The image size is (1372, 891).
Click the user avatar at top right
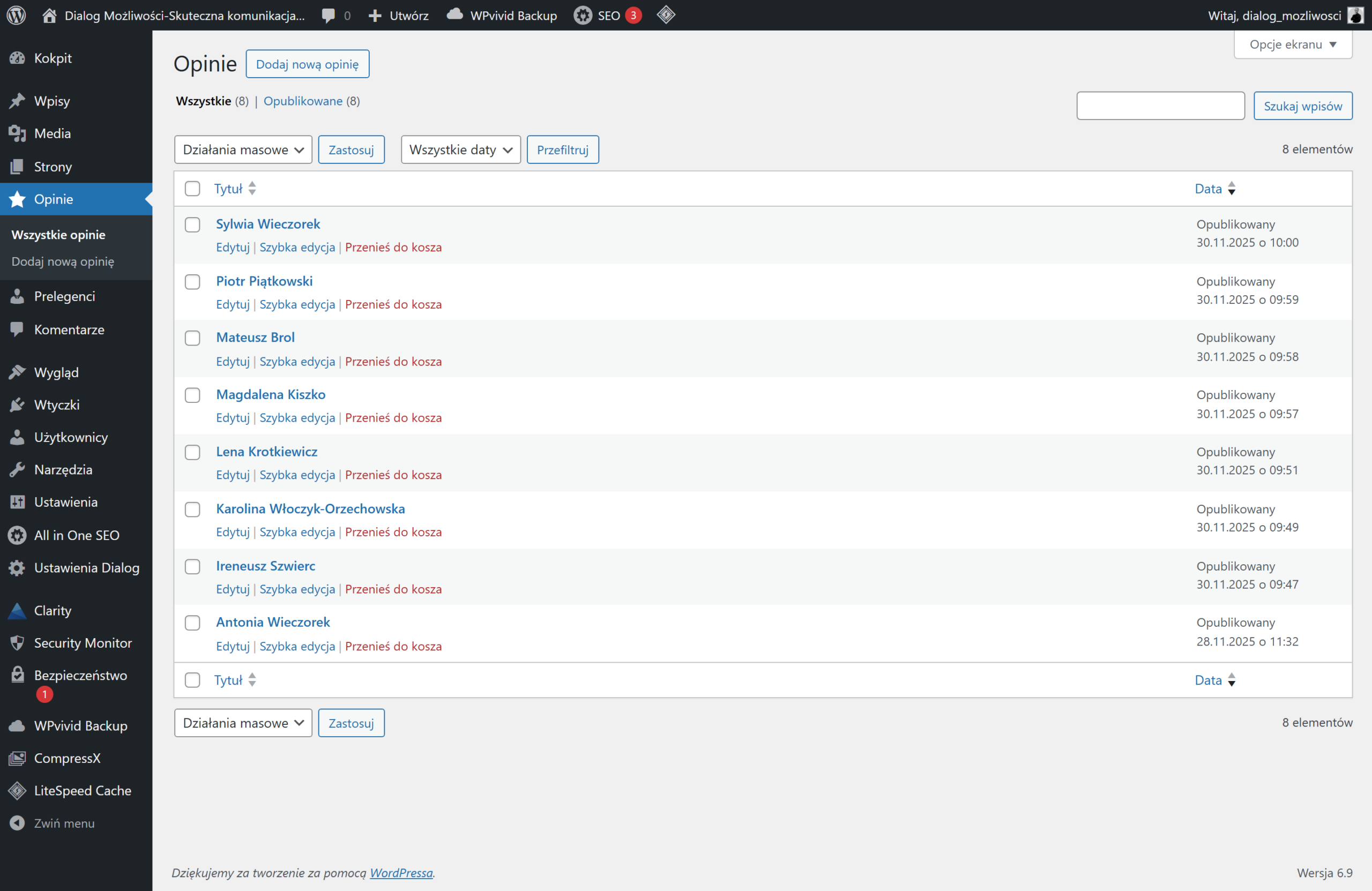1356,16
